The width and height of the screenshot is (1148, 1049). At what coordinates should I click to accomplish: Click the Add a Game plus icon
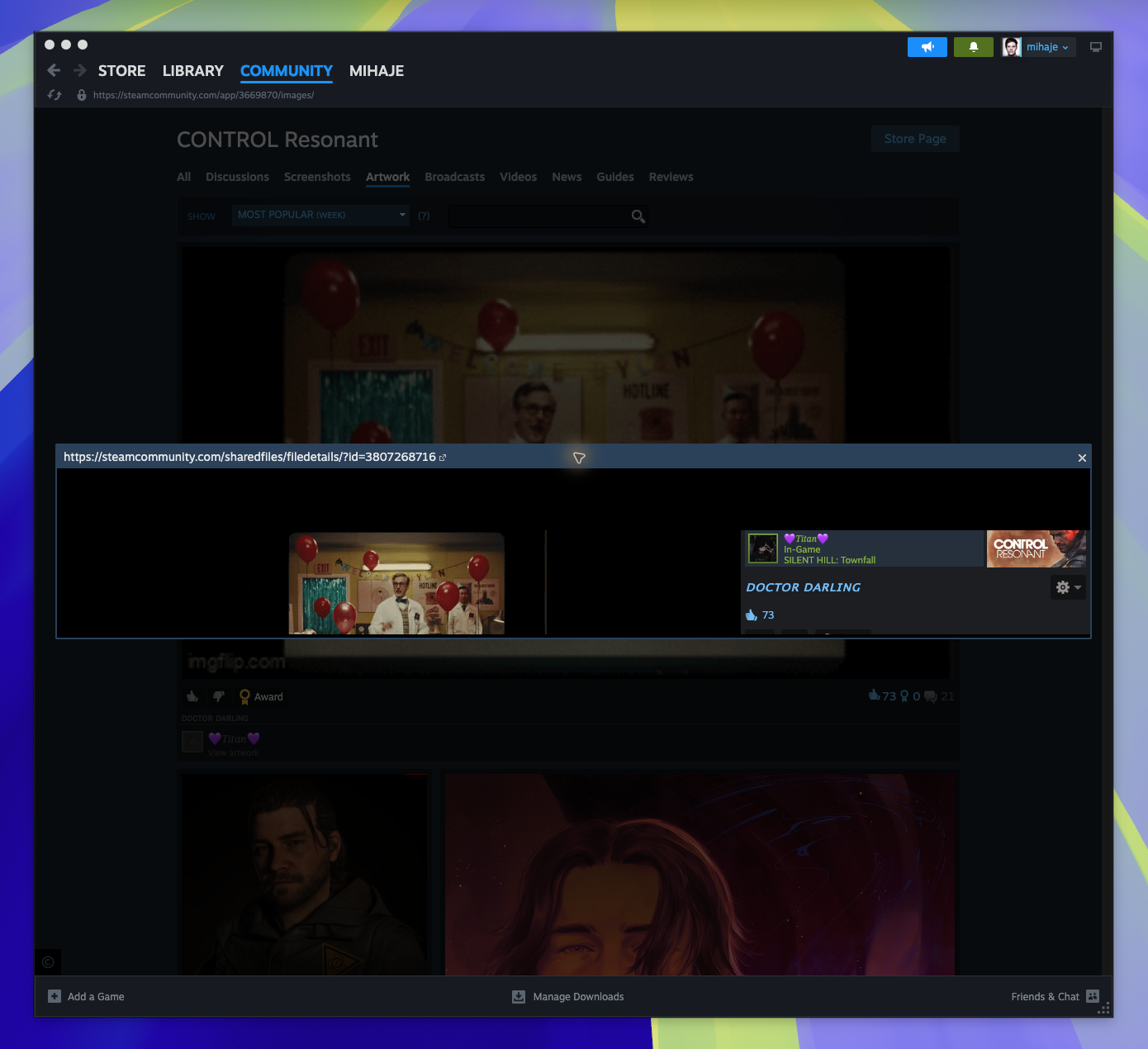55,996
